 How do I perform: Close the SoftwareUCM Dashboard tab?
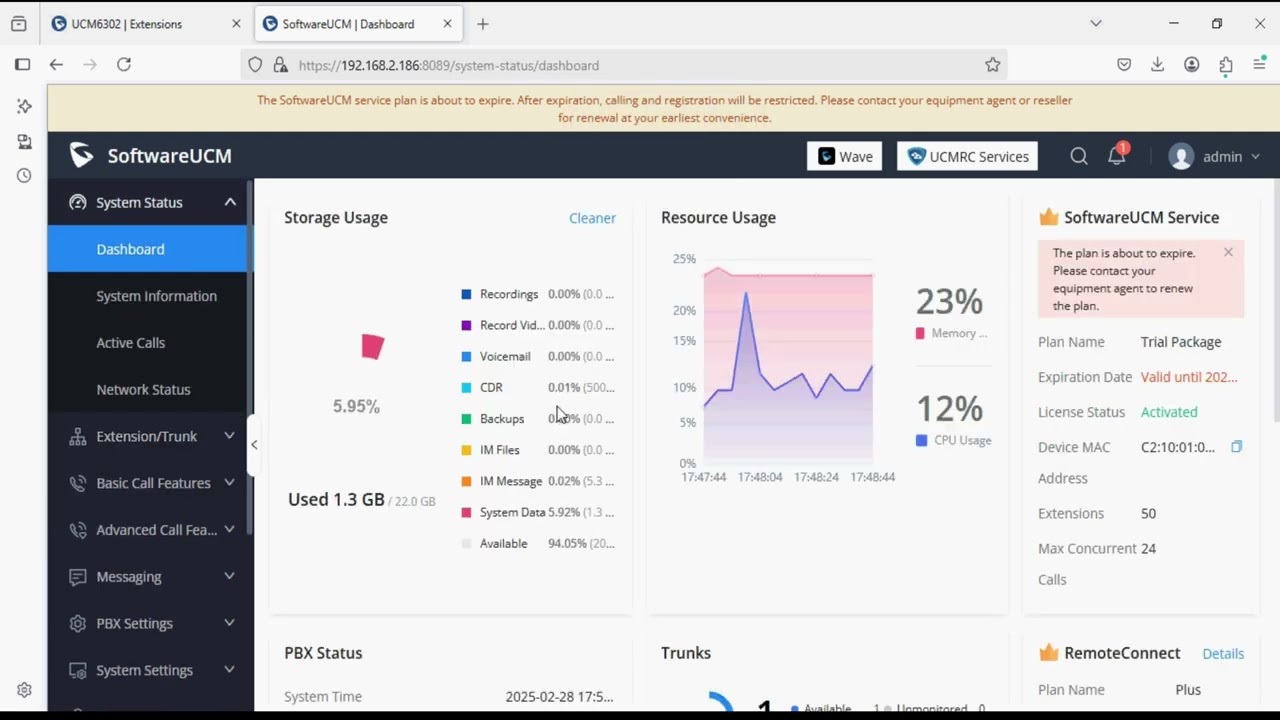point(447,24)
